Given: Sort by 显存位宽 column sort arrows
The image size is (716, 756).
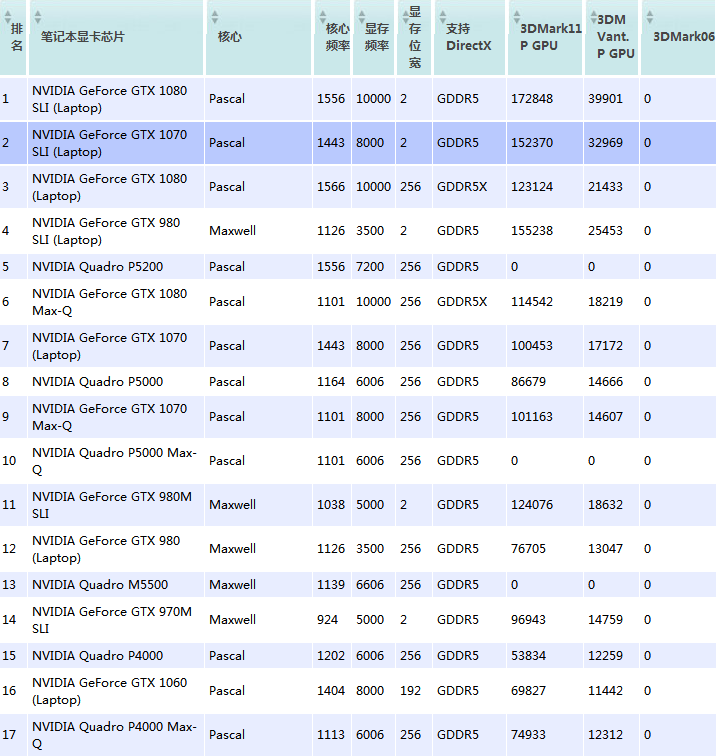Looking at the screenshot, I should [405, 17].
